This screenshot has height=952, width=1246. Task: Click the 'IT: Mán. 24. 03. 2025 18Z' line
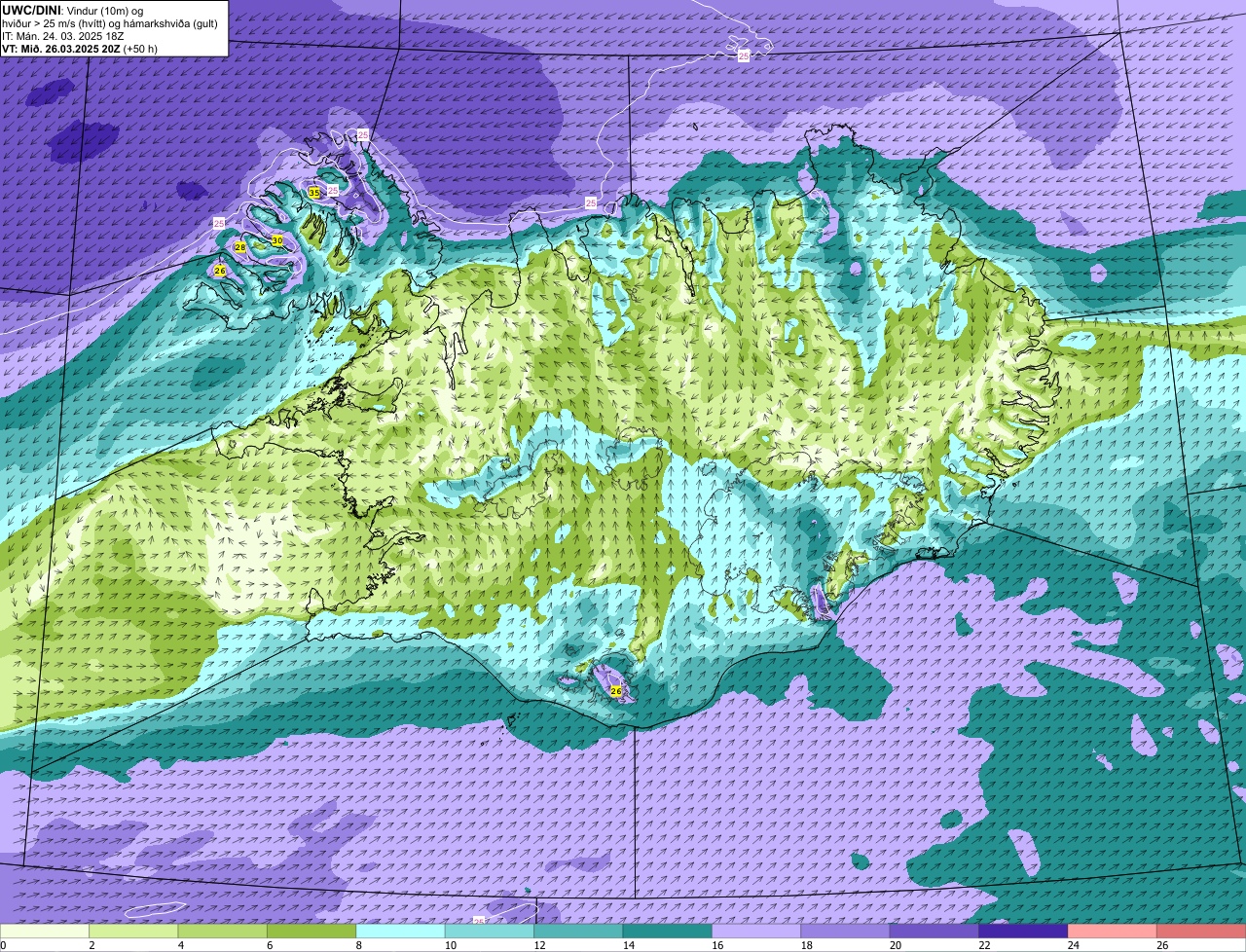[63, 36]
